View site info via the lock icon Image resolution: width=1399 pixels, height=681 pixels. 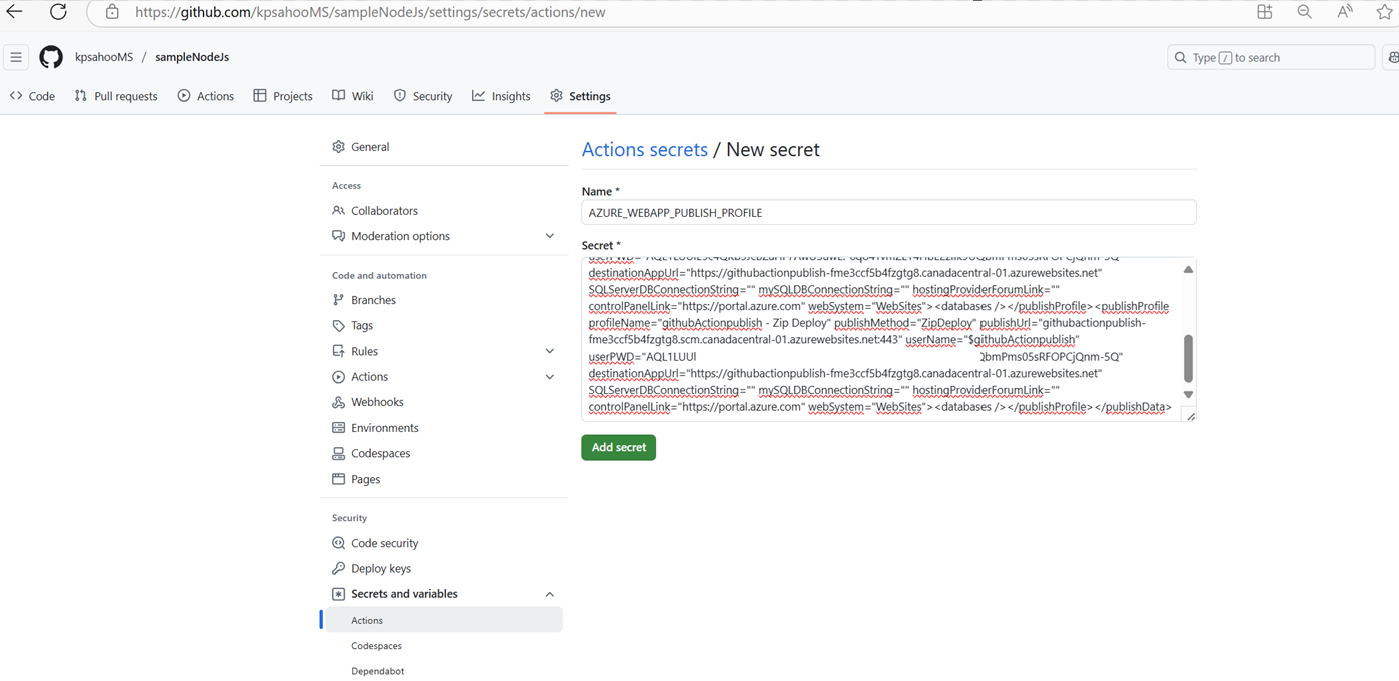click(x=112, y=12)
